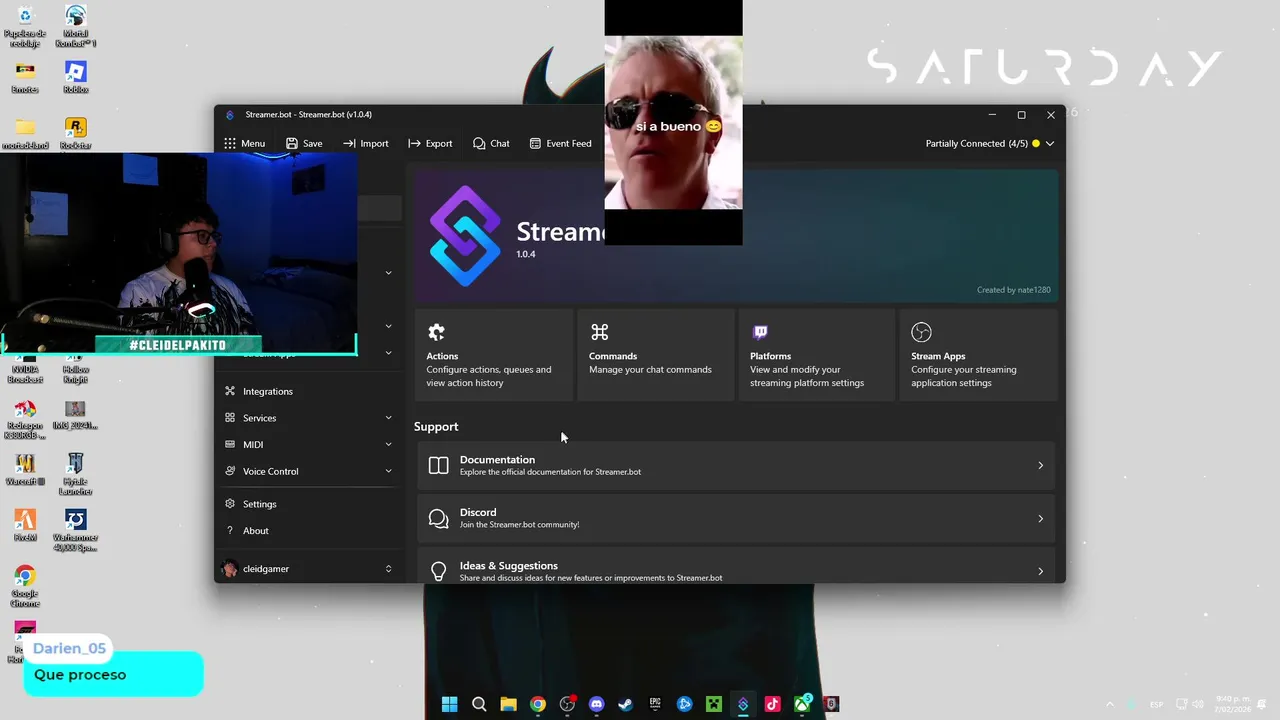The width and height of the screenshot is (1280, 720).
Task: Open File Explorer from taskbar
Action: 508,704
